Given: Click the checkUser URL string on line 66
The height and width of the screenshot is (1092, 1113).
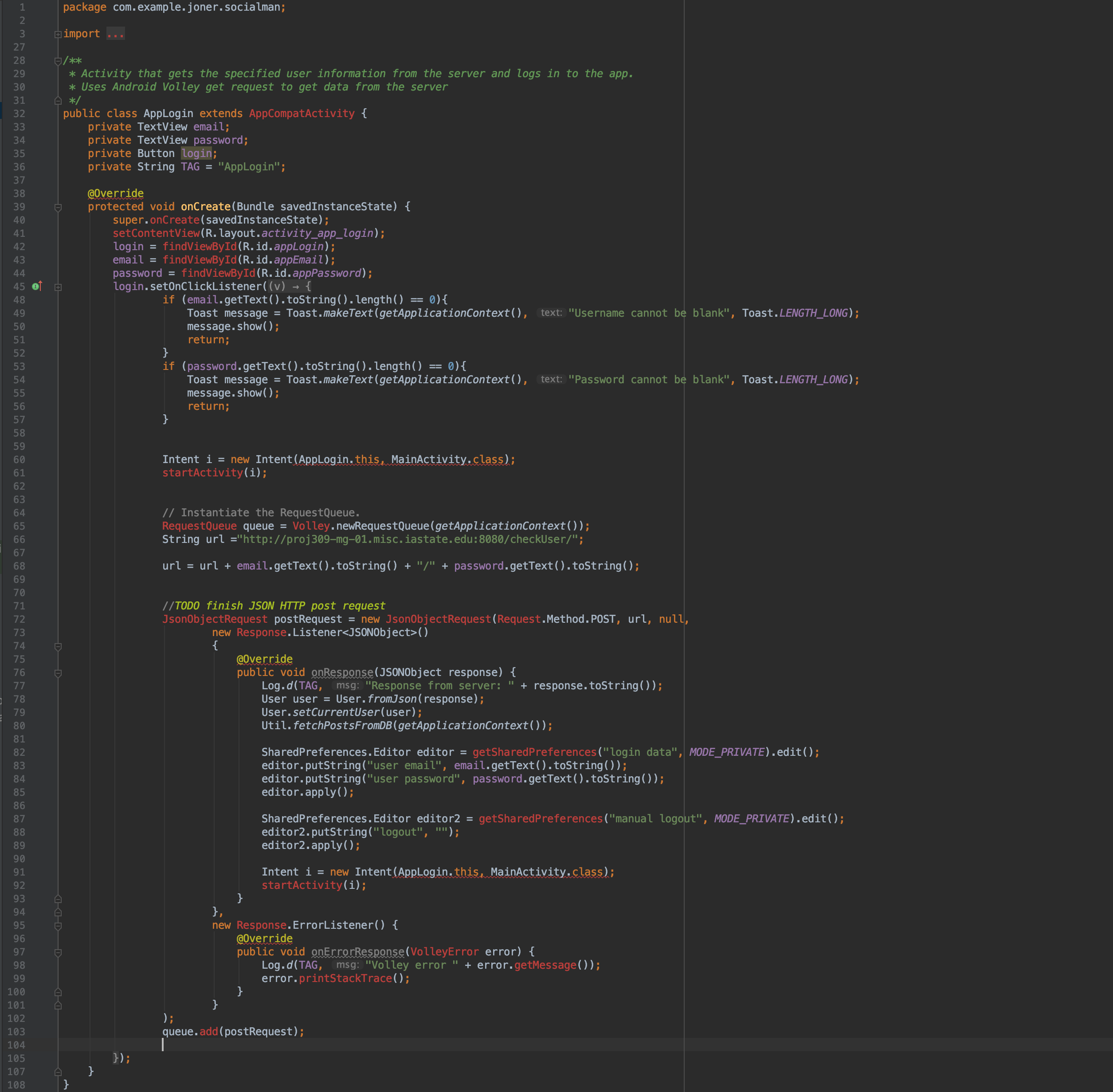Looking at the screenshot, I should (407, 539).
